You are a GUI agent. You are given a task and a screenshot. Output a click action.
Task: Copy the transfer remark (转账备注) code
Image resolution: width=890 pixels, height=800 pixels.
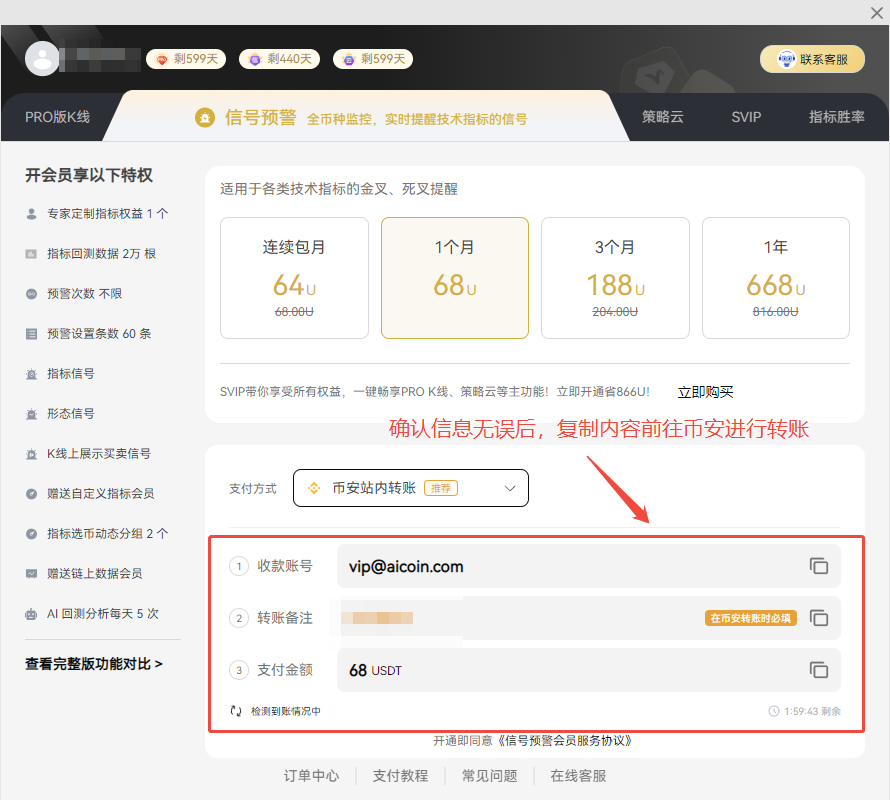(x=818, y=618)
